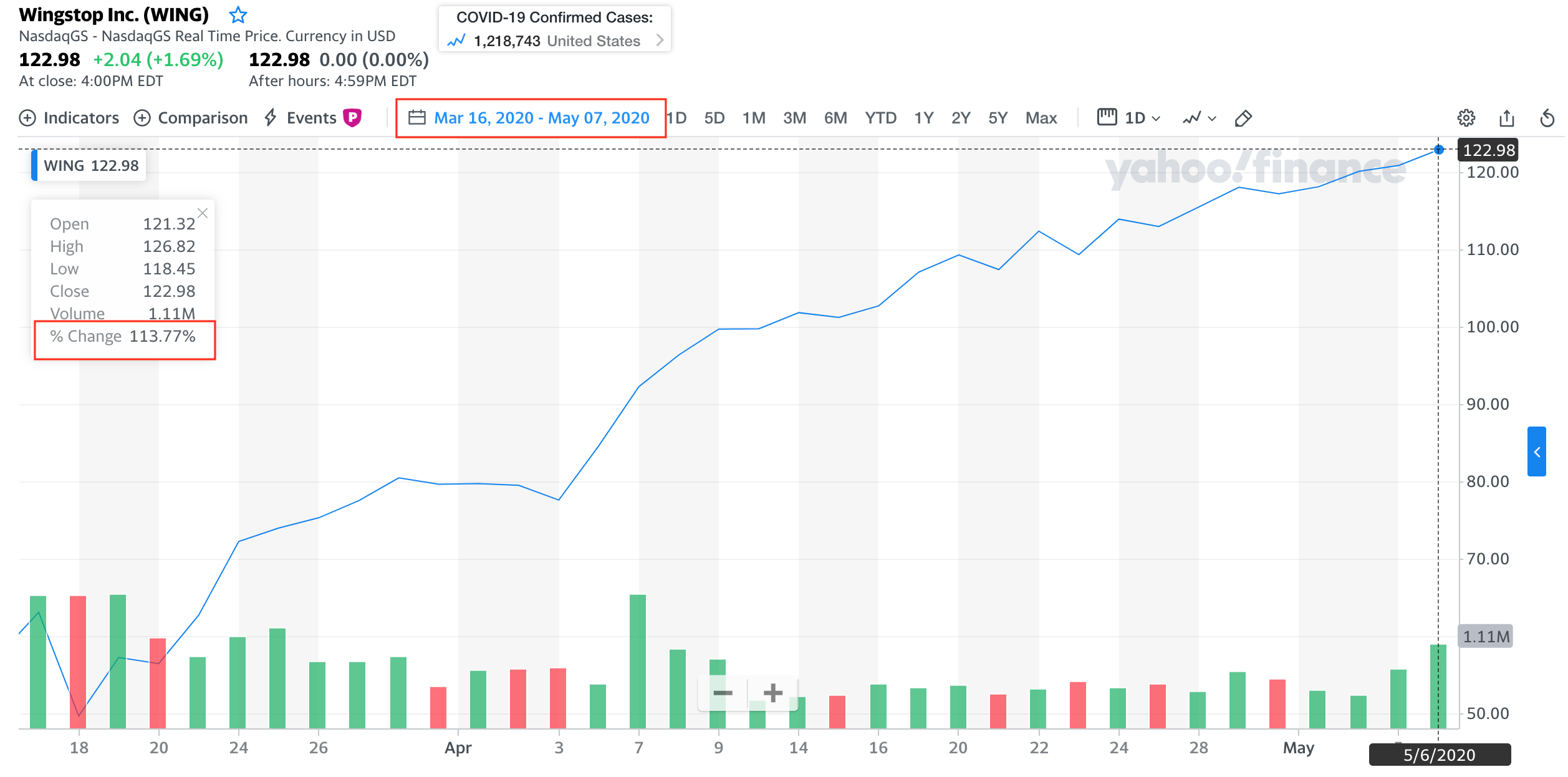This screenshot has height=777, width=1568.
Task: Click the share chart icon
Action: 1507,118
